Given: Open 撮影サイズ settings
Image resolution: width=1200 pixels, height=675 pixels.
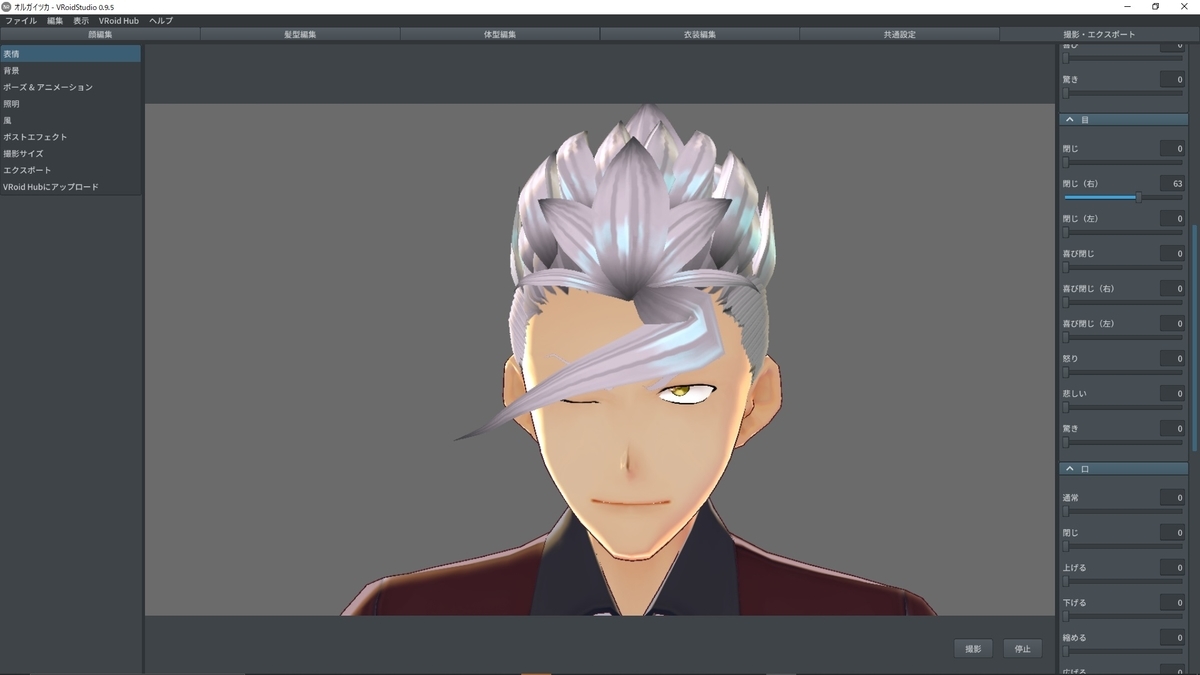Looking at the screenshot, I should click(70, 154).
